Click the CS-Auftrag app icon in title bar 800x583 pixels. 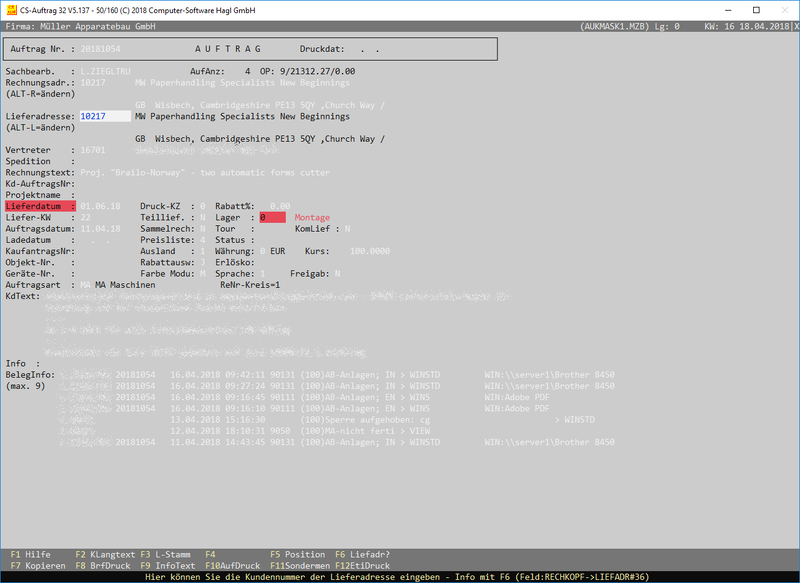pos(10,8)
